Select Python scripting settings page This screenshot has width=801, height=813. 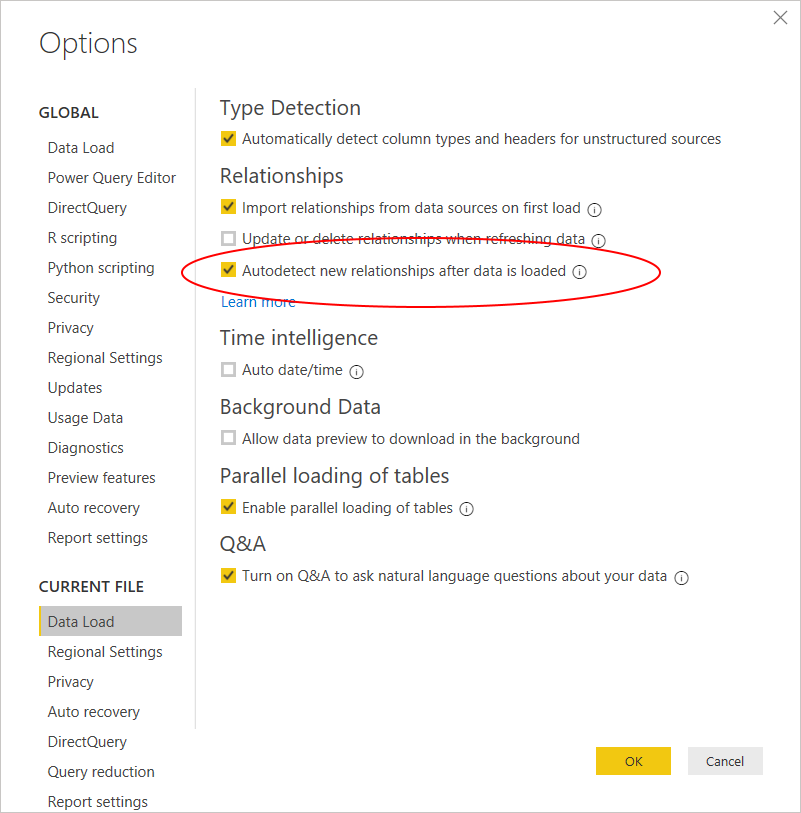tap(101, 268)
